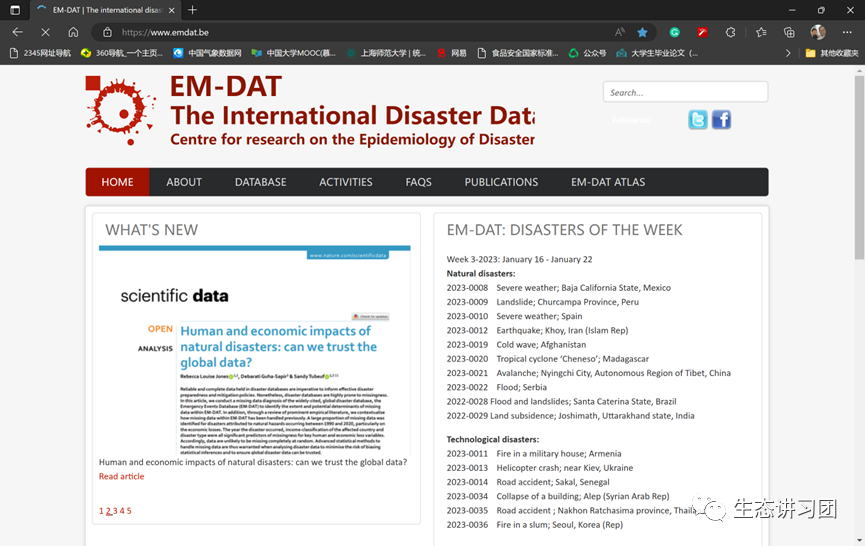This screenshot has width=865, height=546.
Task: Open the DATABASE menu
Action: [260, 182]
